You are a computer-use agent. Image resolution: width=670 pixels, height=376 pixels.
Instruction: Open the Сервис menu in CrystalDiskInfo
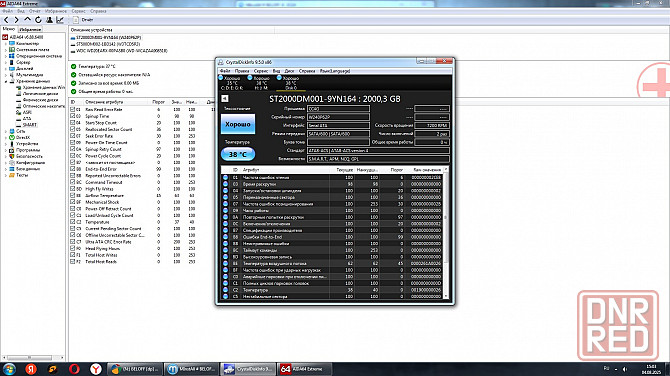(261, 71)
